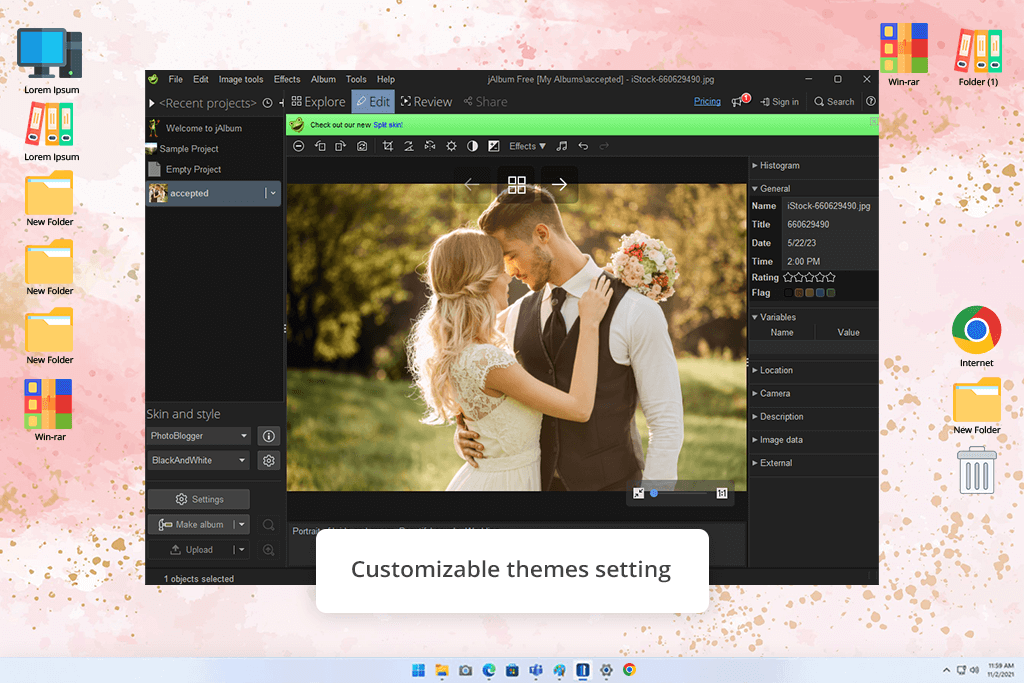Expand the Recent projects triangle

(x=152, y=103)
